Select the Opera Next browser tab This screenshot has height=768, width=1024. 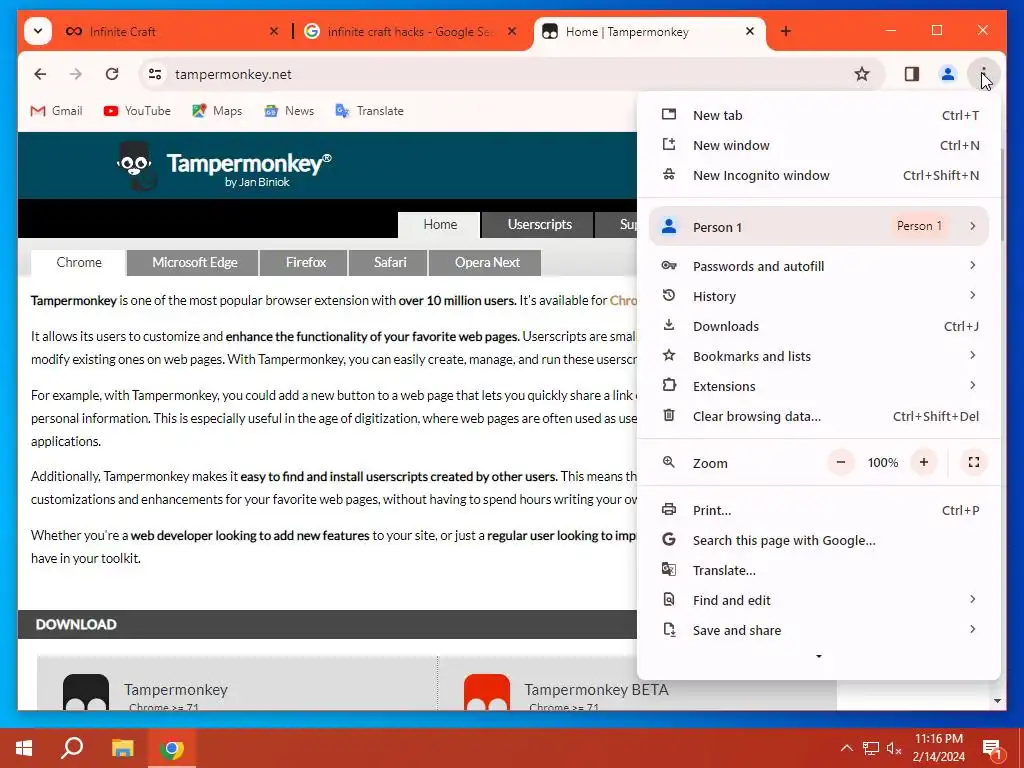pyautogui.click(x=487, y=263)
